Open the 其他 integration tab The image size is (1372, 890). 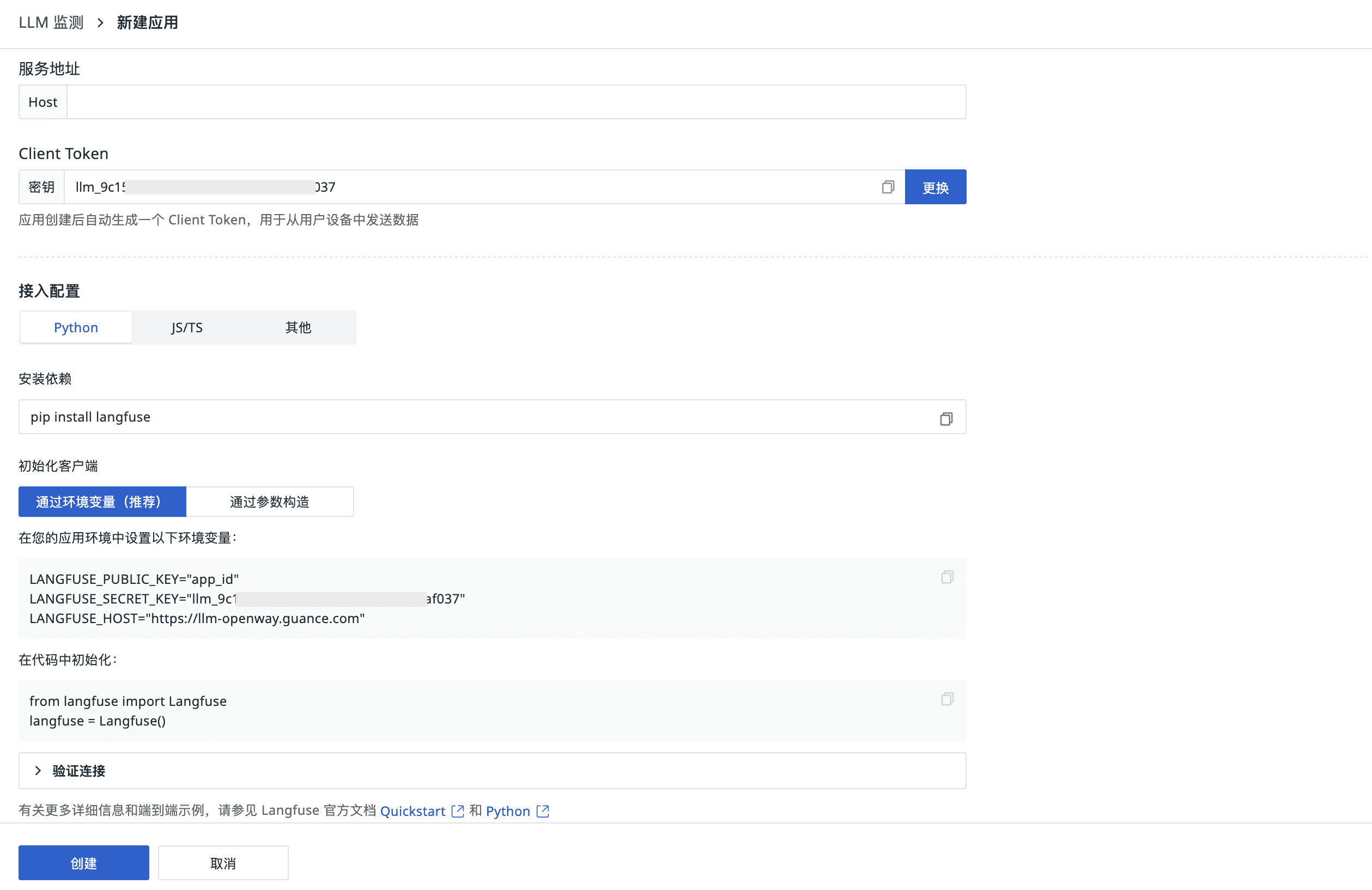point(298,327)
